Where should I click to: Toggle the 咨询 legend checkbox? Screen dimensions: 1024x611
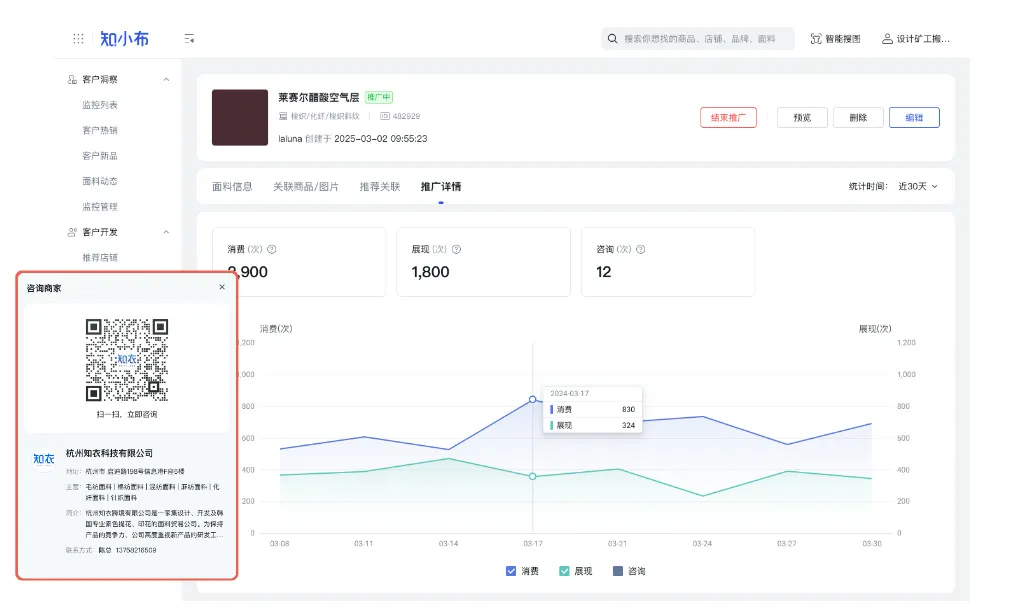pyautogui.click(x=618, y=571)
